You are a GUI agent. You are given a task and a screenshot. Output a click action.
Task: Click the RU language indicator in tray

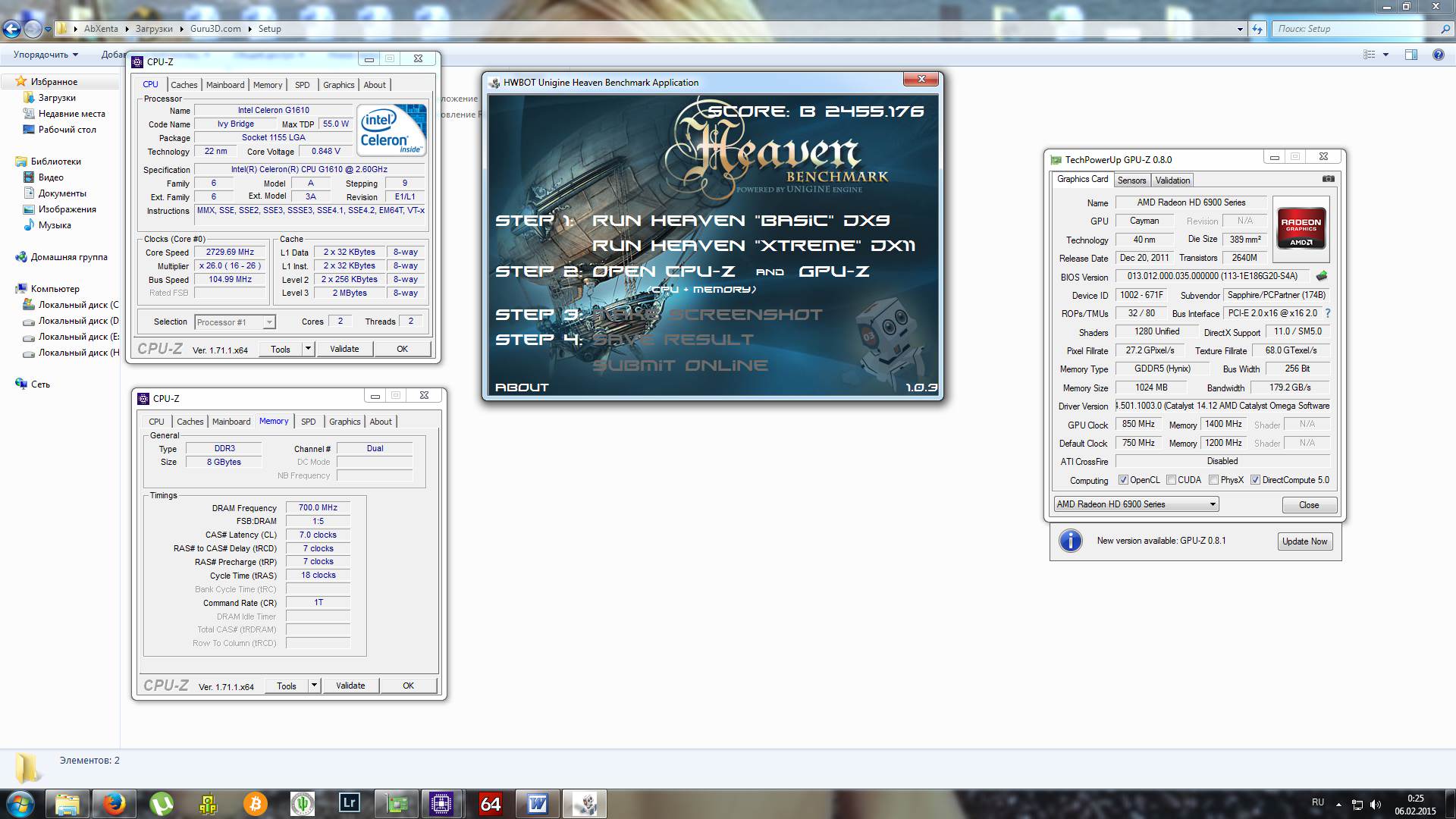[1318, 802]
